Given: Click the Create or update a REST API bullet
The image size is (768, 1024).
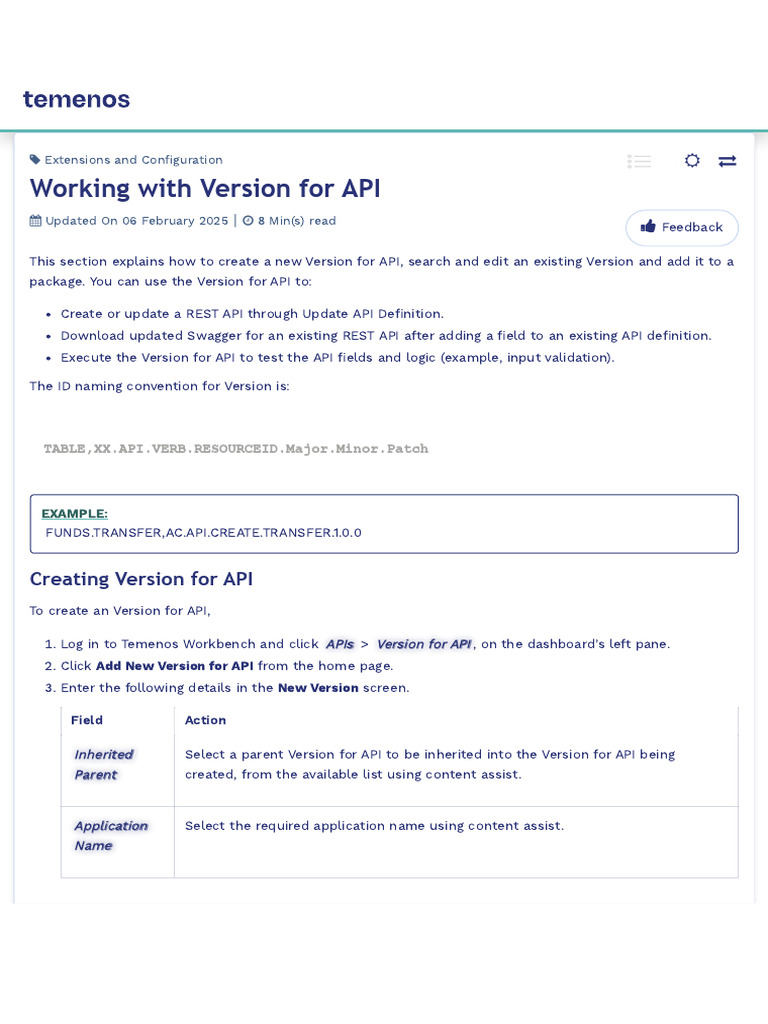Looking at the screenshot, I should coord(252,313).
